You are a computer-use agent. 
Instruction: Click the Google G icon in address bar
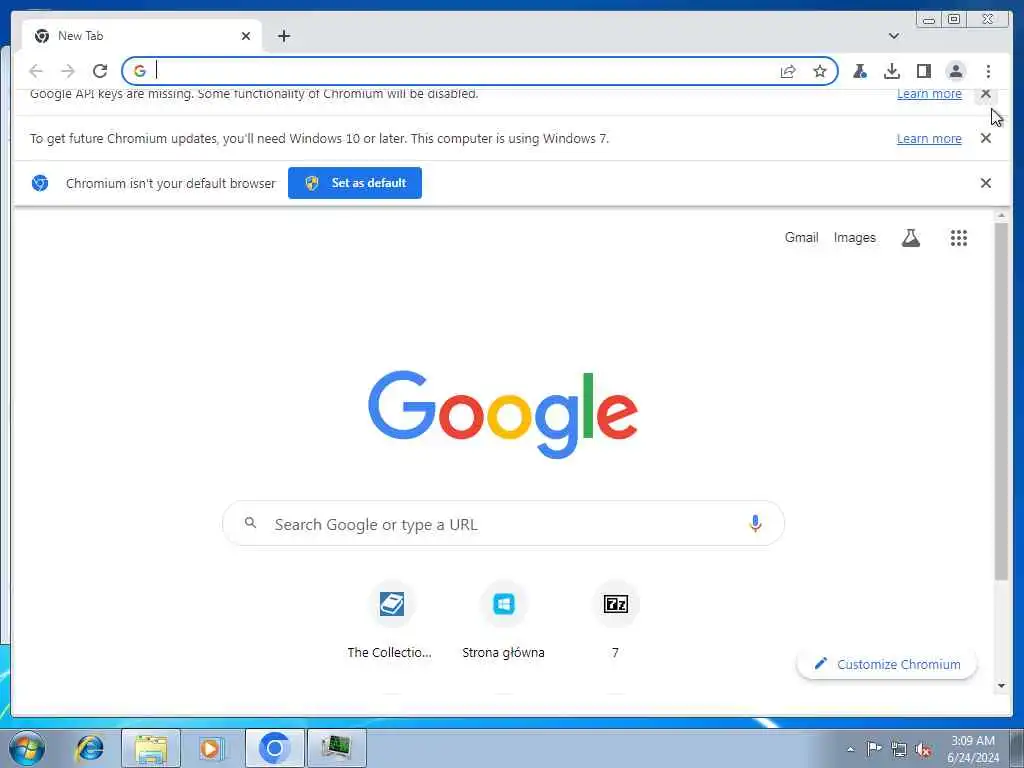pos(139,71)
